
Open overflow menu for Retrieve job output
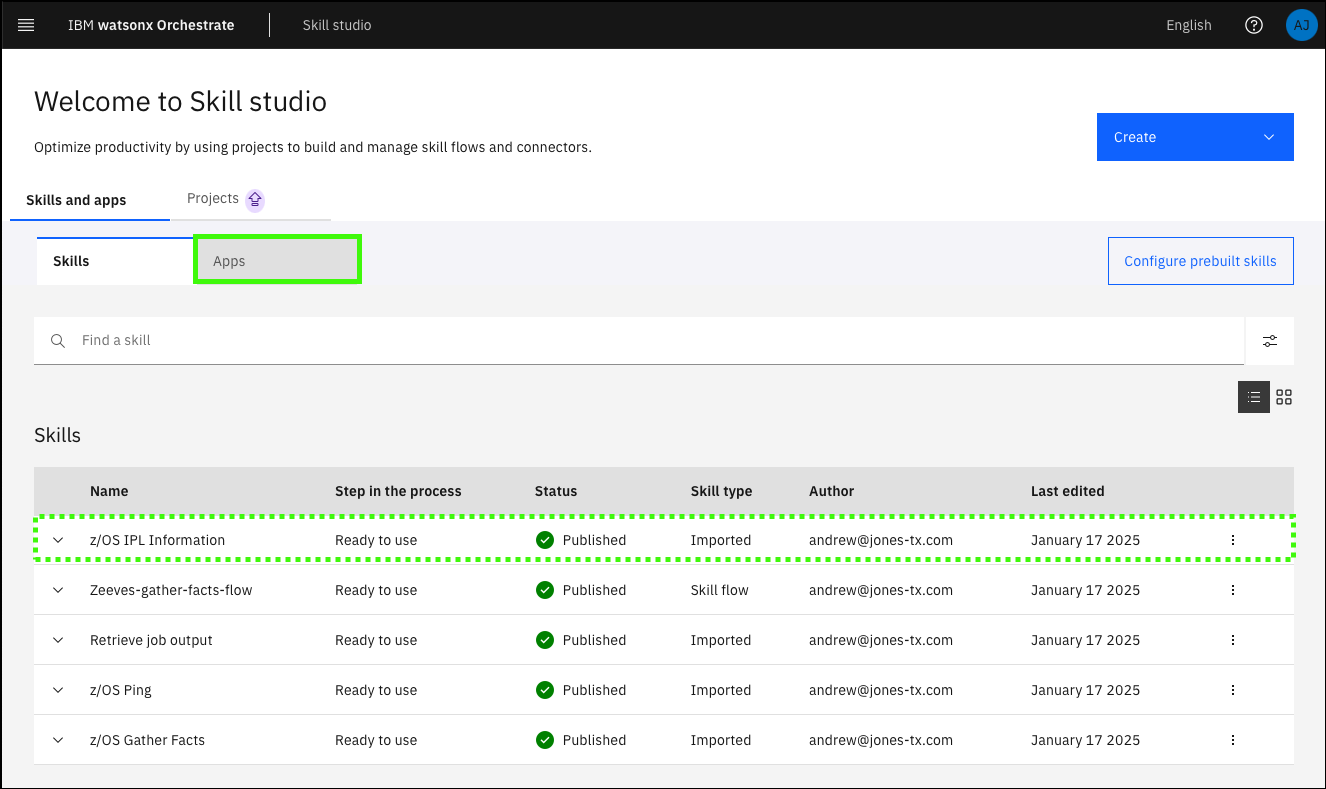(1233, 640)
